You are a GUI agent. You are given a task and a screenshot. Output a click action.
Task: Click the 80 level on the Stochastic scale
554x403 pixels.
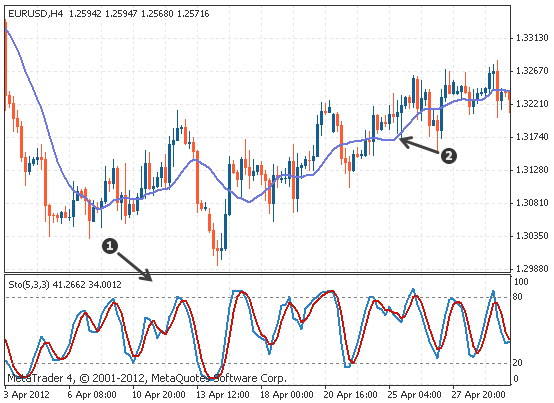(x=517, y=297)
